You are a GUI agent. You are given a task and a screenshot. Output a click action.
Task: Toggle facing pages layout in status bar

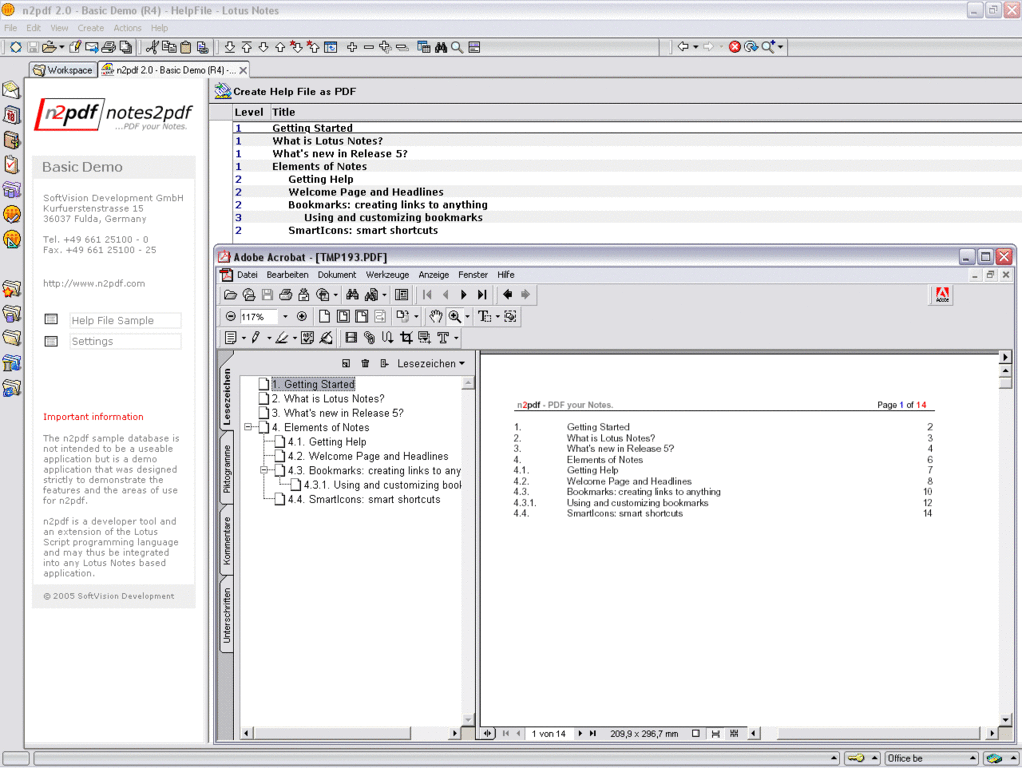click(735, 734)
